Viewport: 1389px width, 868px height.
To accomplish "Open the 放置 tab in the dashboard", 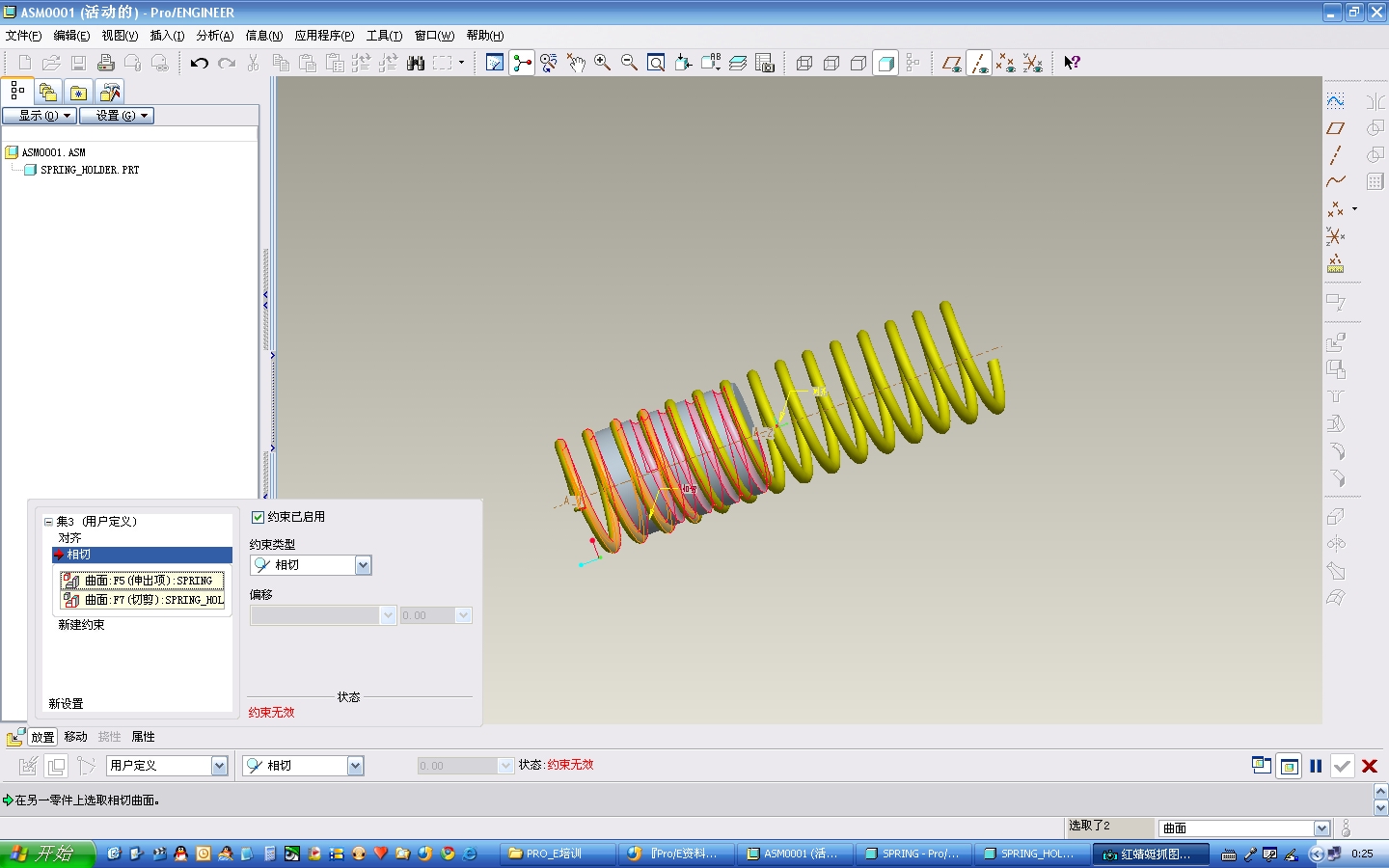I will pyautogui.click(x=42, y=737).
